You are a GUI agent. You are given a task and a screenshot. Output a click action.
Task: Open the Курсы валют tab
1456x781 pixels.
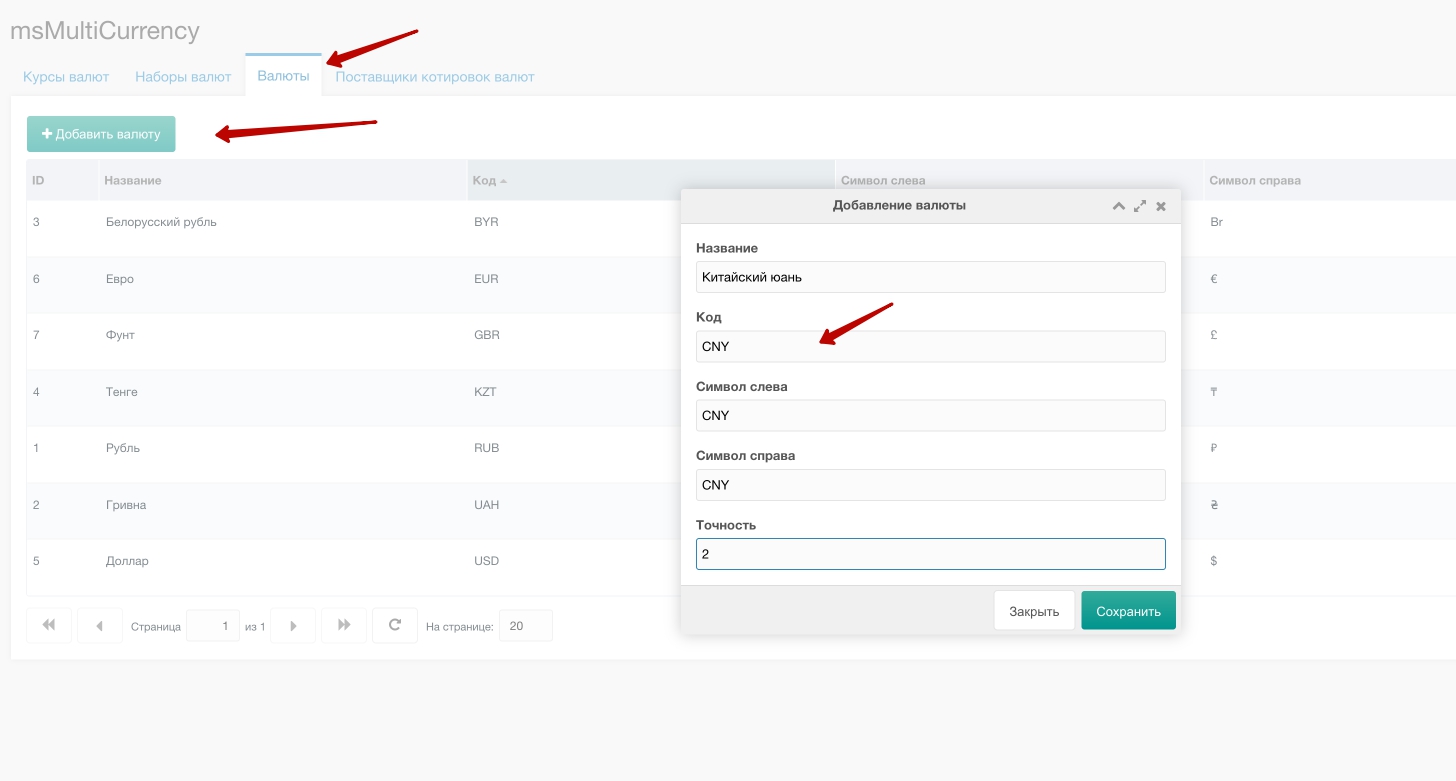pyautogui.click(x=66, y=76)
